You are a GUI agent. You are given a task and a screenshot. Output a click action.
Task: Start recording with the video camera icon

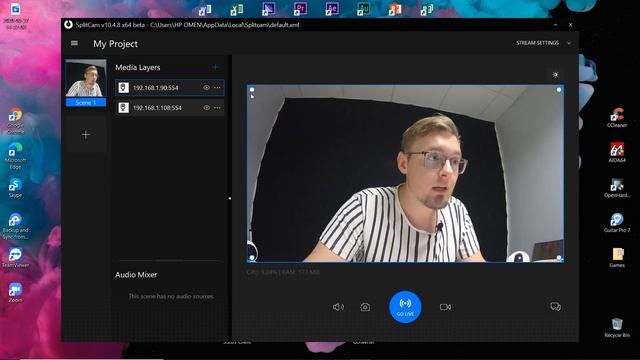click(x=445, y=307)
